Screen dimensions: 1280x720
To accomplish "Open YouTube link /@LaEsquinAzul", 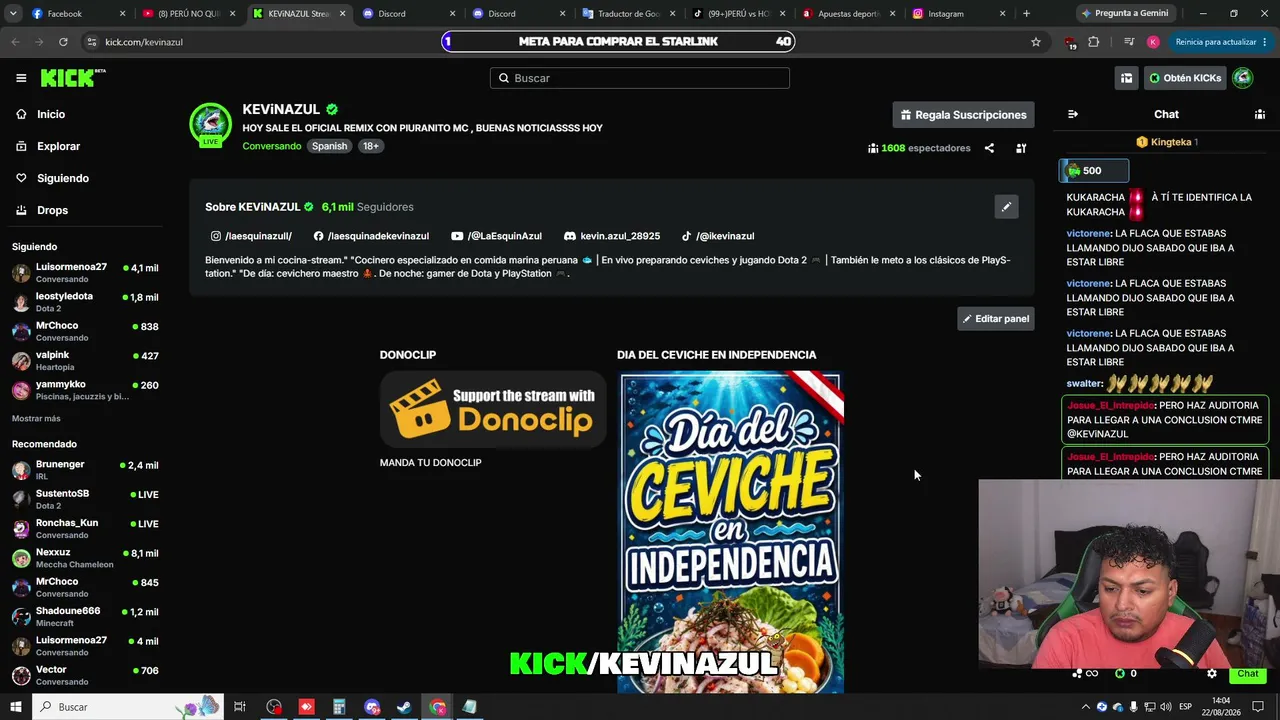I will point(496,236).
